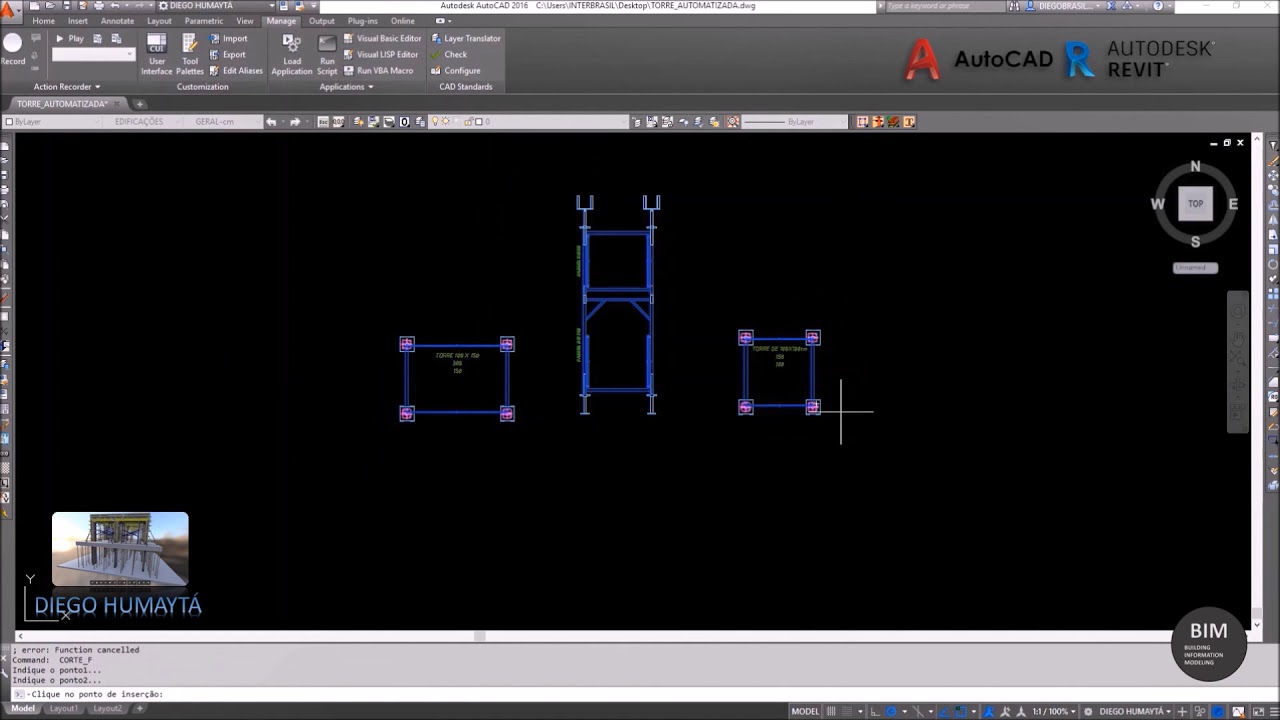Click the MODEL space status button
The height and width of the screenshot is (720, 1280).
click(x=805, y=712)
